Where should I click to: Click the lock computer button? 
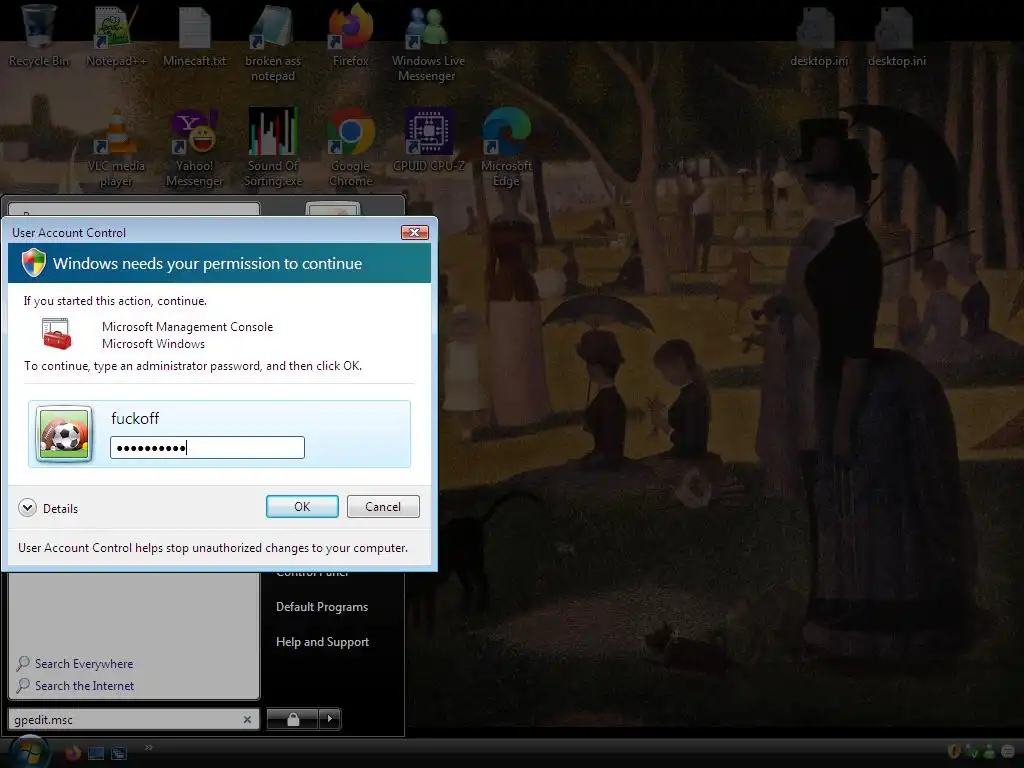coord(293,719)
